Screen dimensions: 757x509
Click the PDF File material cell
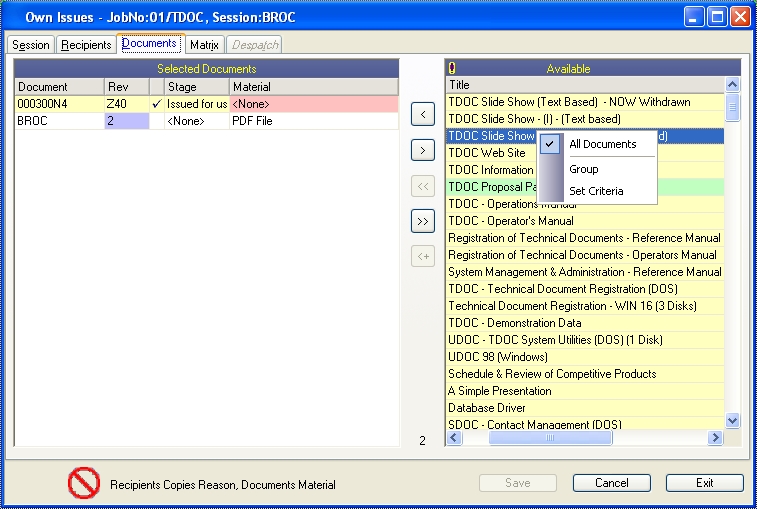(314, 121)
